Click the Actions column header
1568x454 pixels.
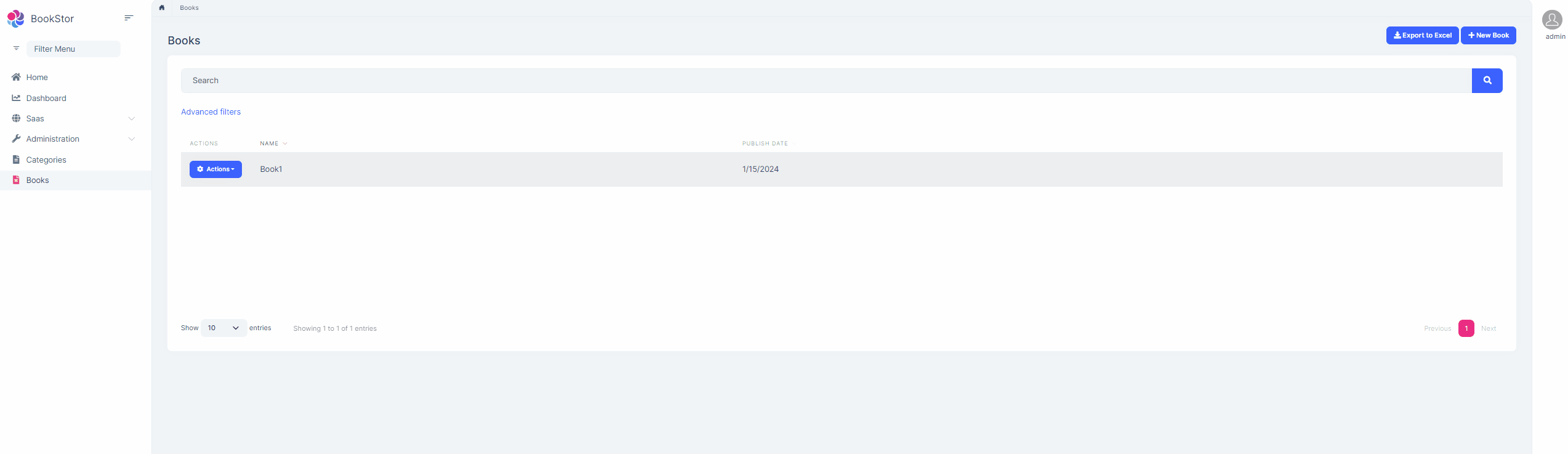point(204,144)
